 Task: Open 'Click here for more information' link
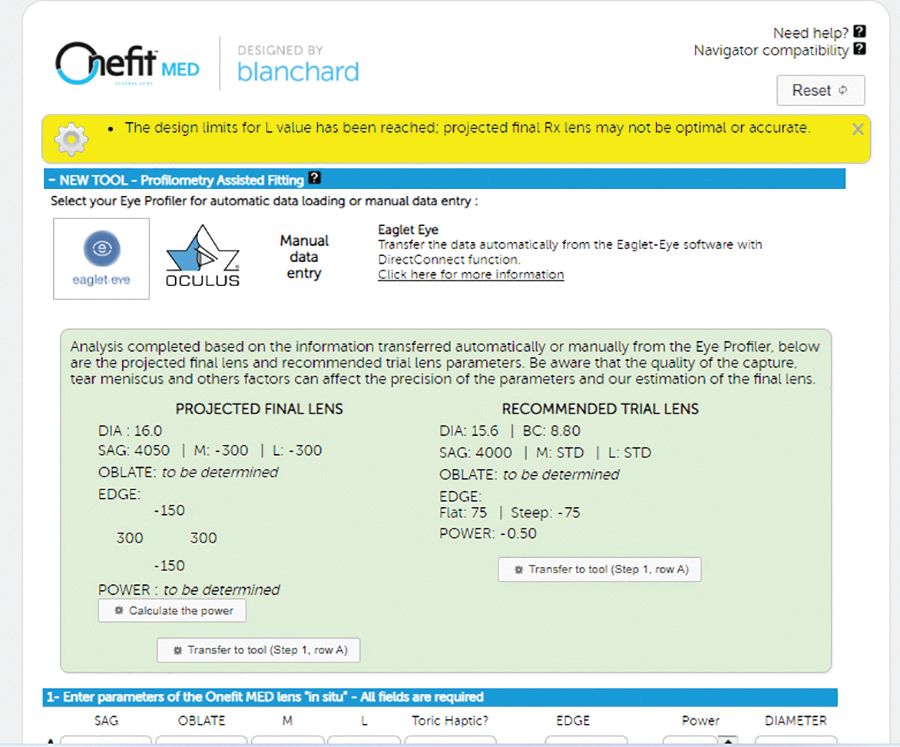(x=471, y=274)
